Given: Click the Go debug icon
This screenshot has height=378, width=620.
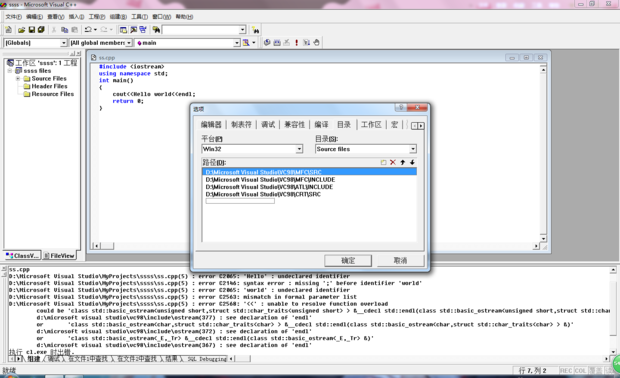Looking at the screenshot, I should click(x=306, y=43).
